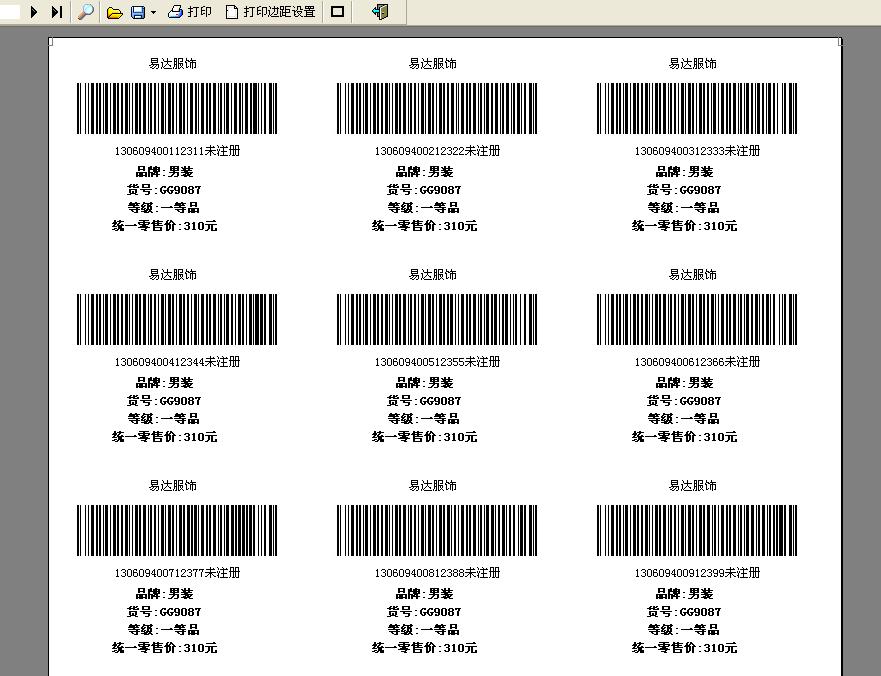Select barcode text 130609400112311未注册
This screenshot has width=881, height=676.
tap(178, 151)
